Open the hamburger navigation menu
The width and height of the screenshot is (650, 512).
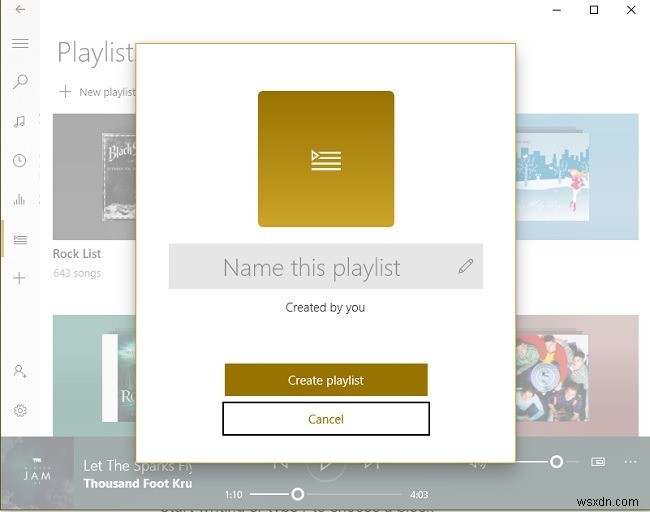(x=20, y=43)
